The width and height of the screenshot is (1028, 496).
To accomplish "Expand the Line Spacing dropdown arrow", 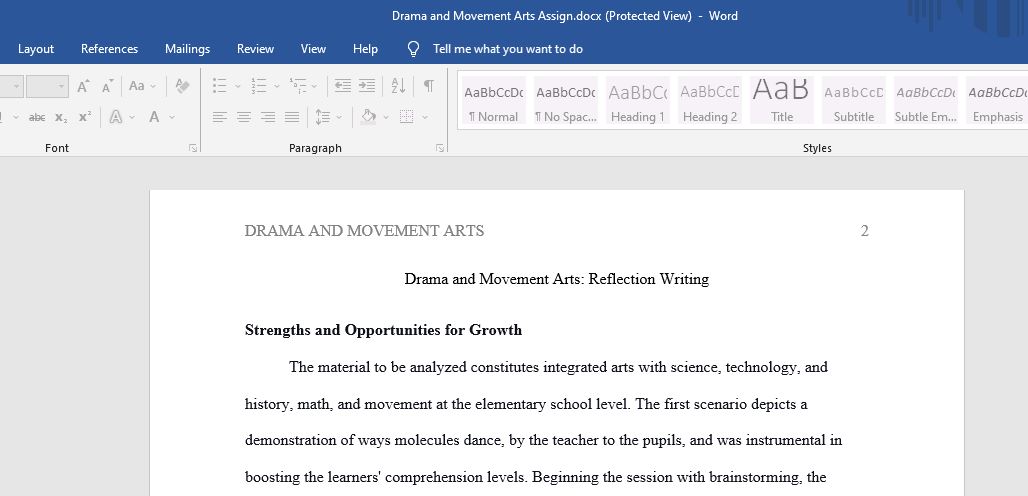I will pyautogui.click(x=340, y=117).
